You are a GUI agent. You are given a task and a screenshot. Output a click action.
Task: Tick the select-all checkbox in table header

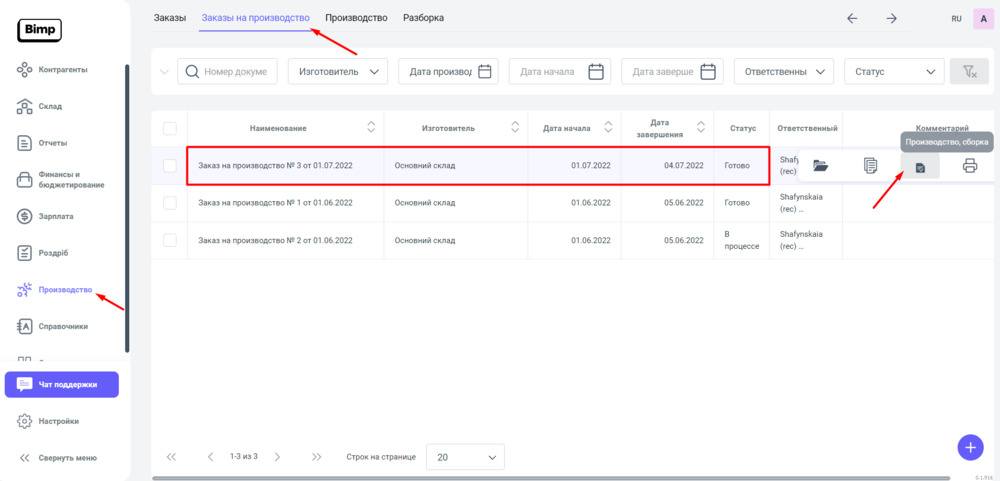[x=170, y=128]
